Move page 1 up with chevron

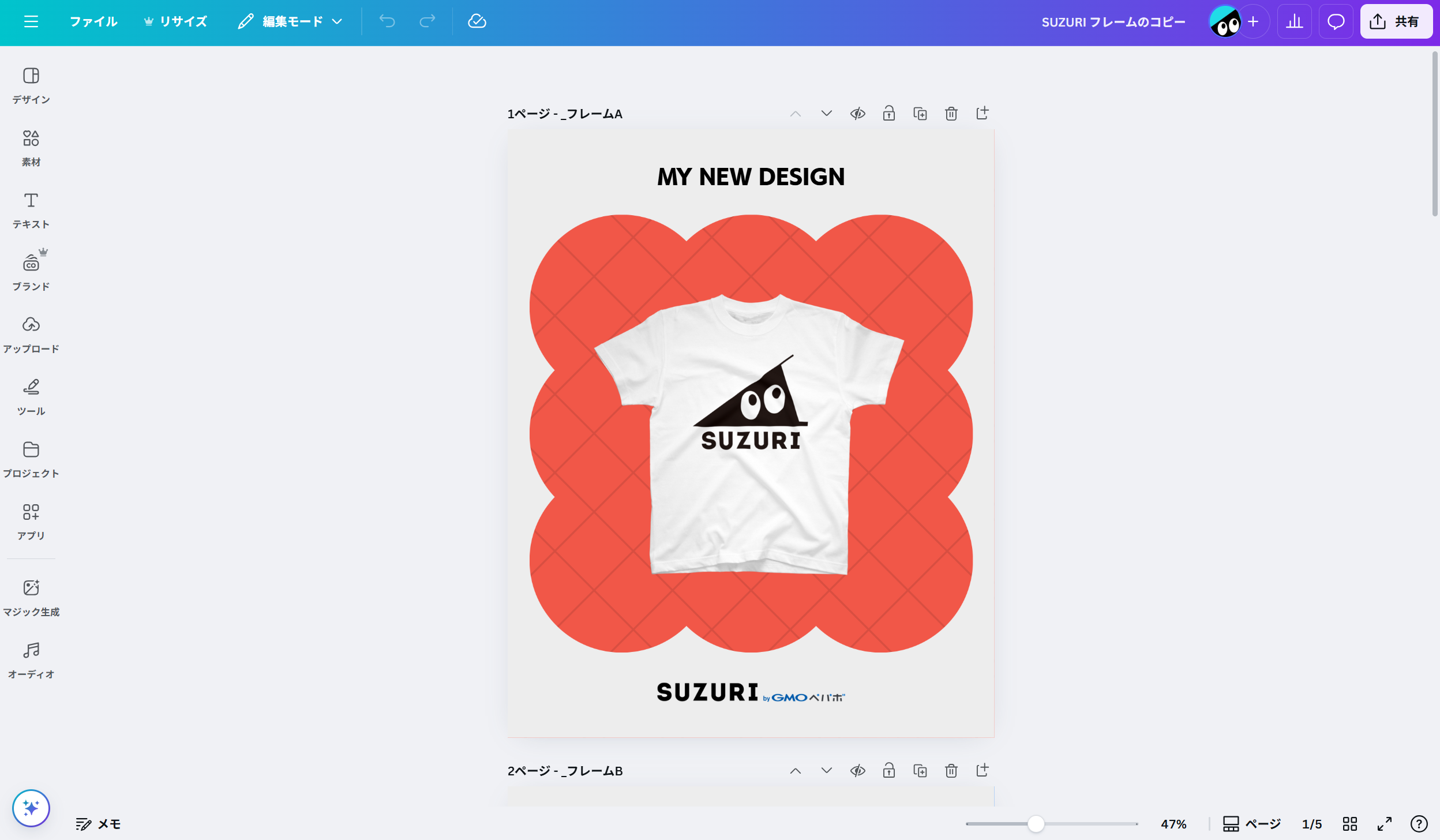coord(796,114)
